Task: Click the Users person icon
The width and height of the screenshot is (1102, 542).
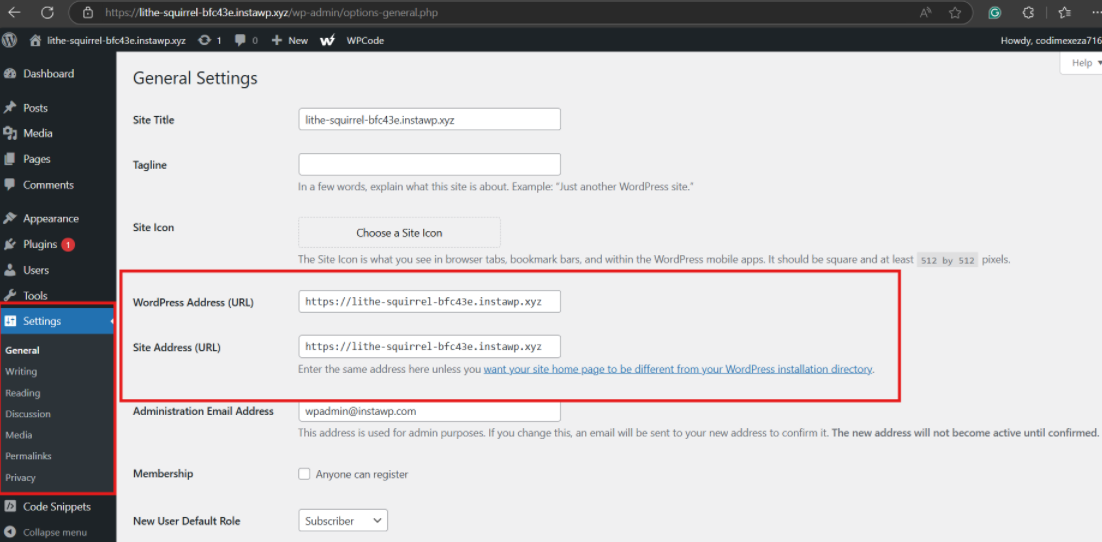Action: (x=10, y=270)
